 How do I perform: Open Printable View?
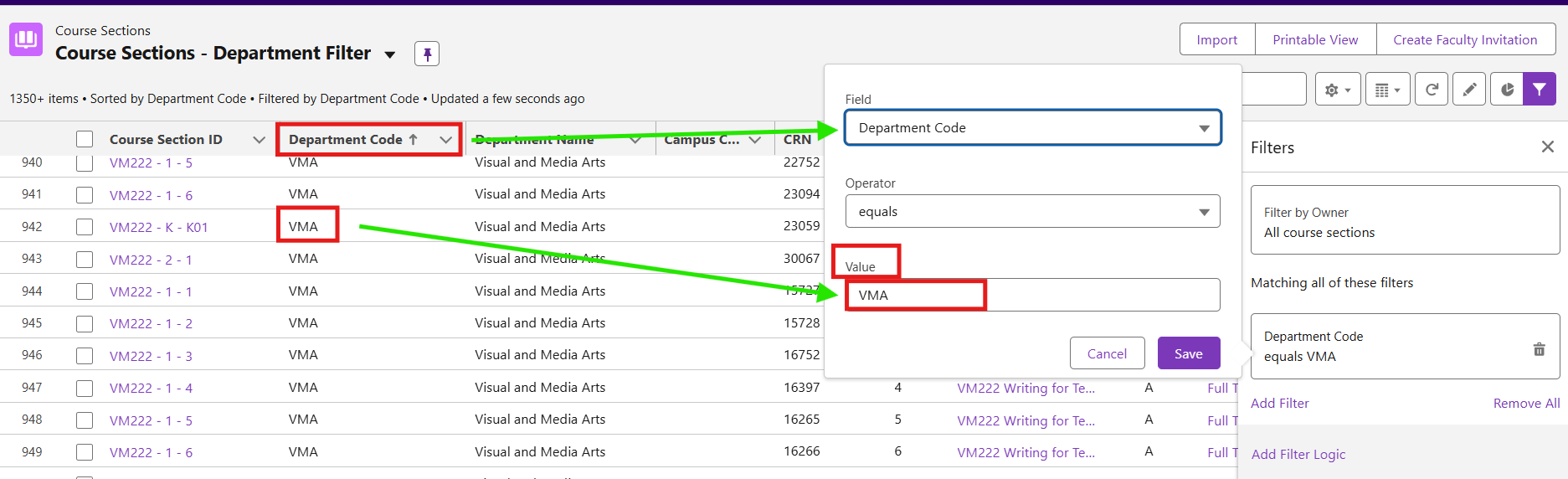(x=1315, y=39)
